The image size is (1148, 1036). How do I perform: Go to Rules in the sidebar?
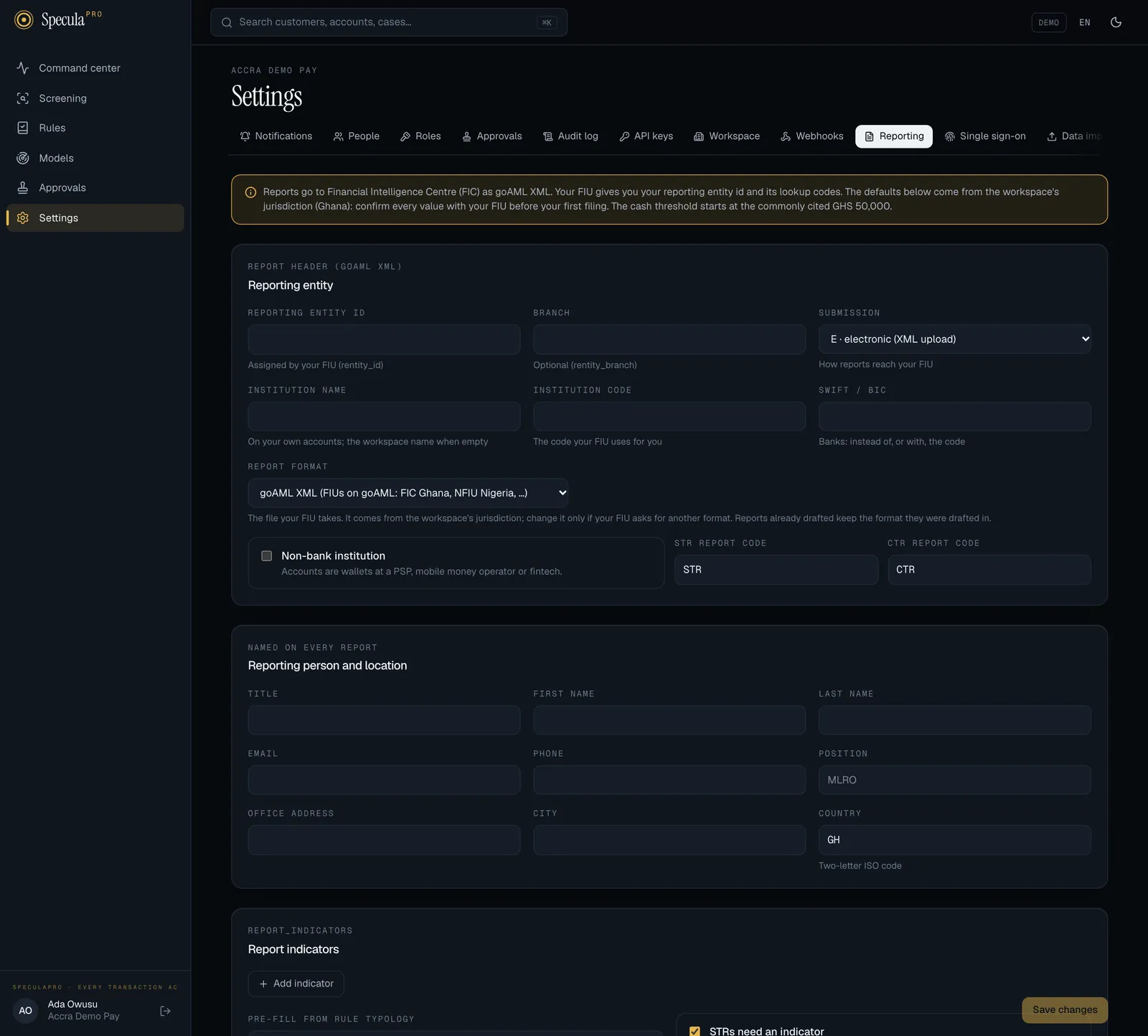pyautogui.click(x=95, y=128)
